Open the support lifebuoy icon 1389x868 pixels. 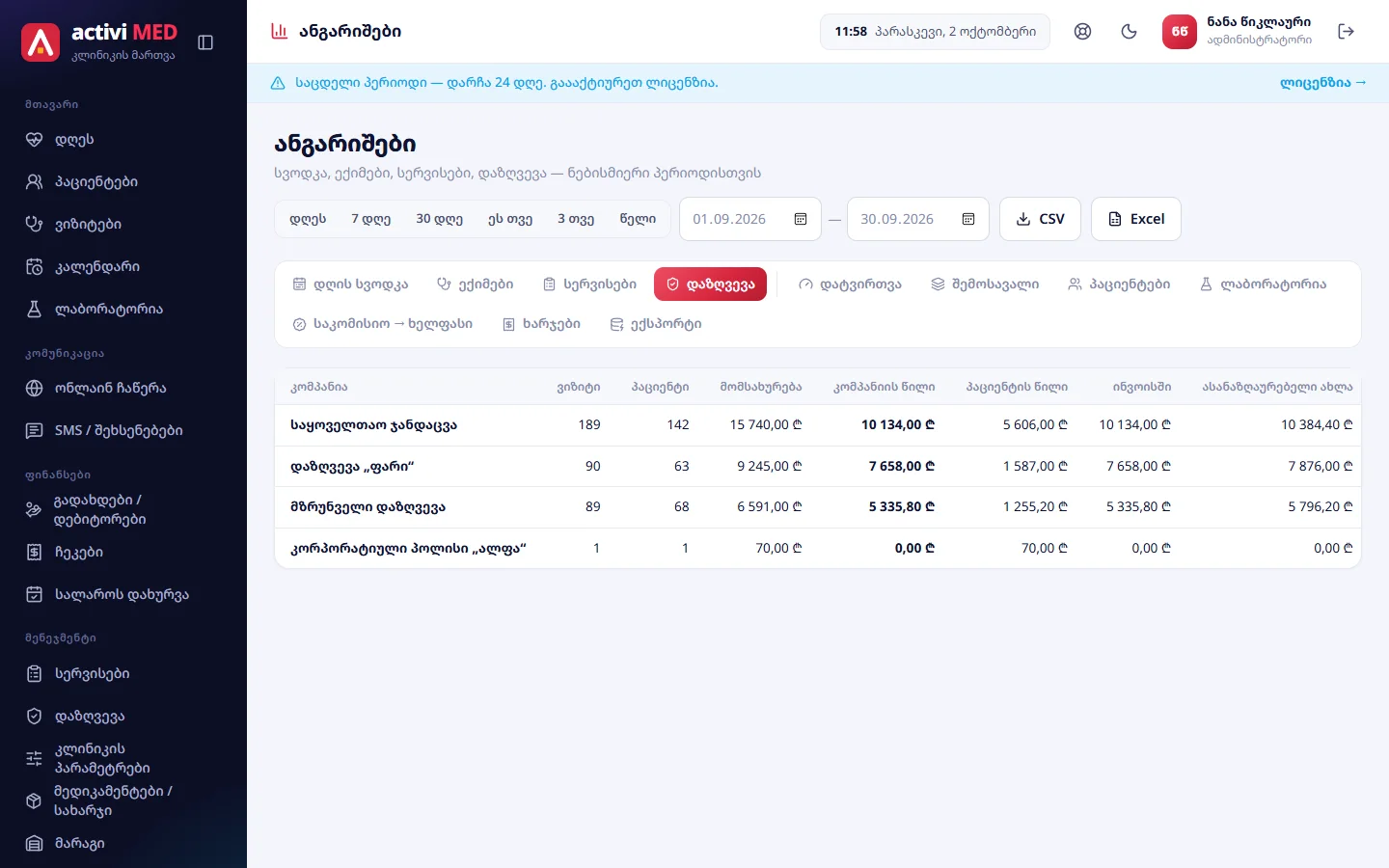point(1082,32)
